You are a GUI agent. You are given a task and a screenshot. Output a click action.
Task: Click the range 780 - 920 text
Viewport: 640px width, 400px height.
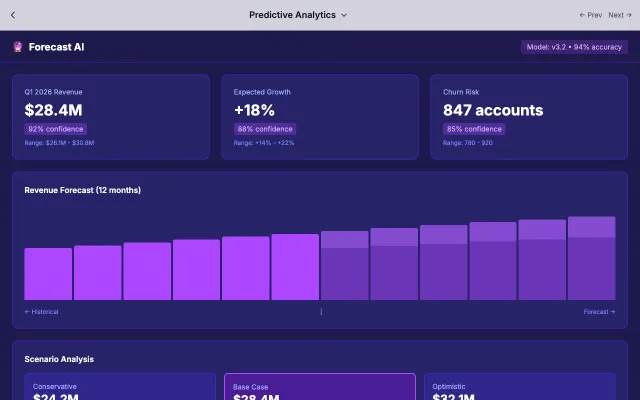(467, 143)
